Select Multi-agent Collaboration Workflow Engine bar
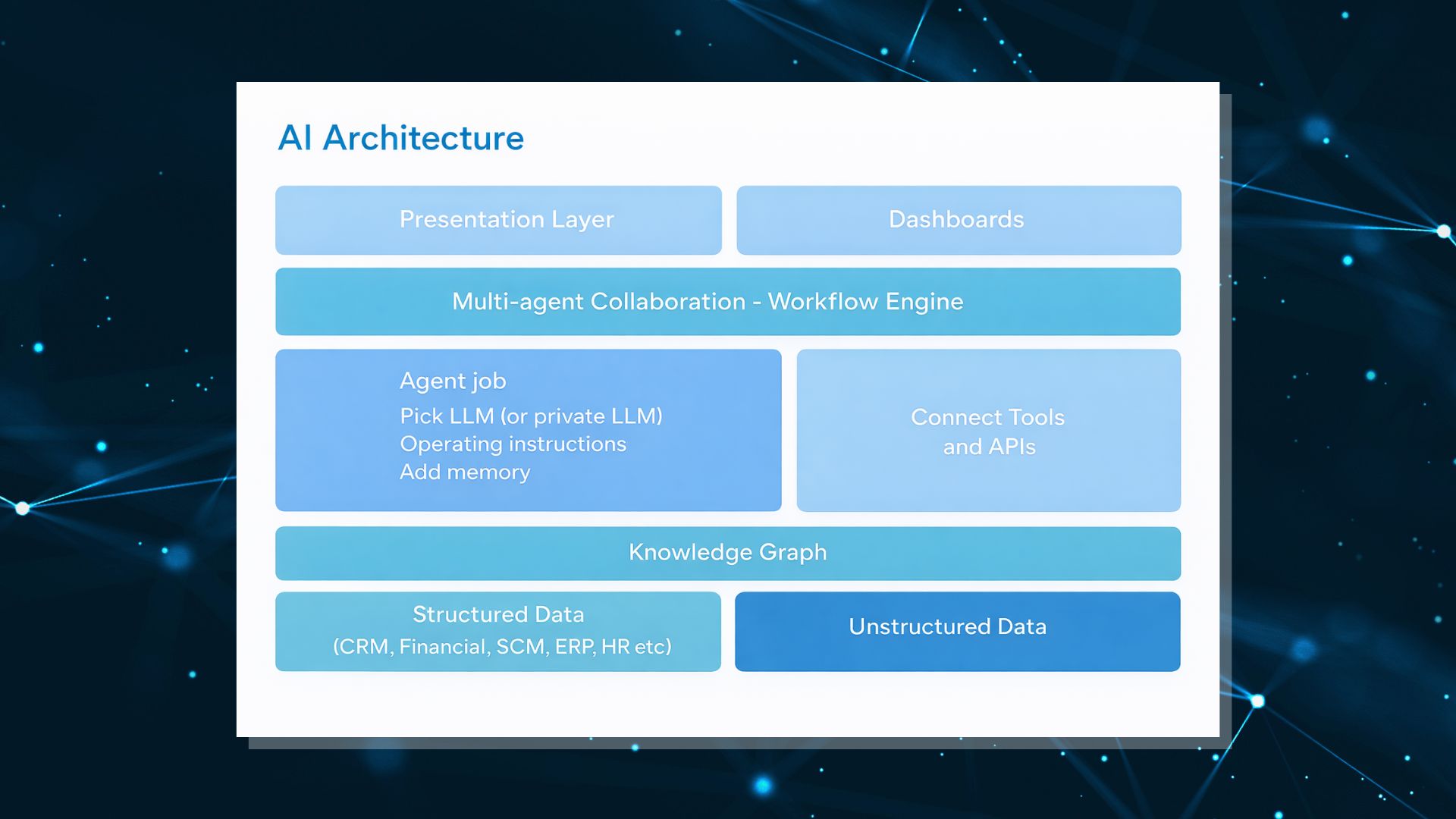1456x819 pixels. coord(726,302)
